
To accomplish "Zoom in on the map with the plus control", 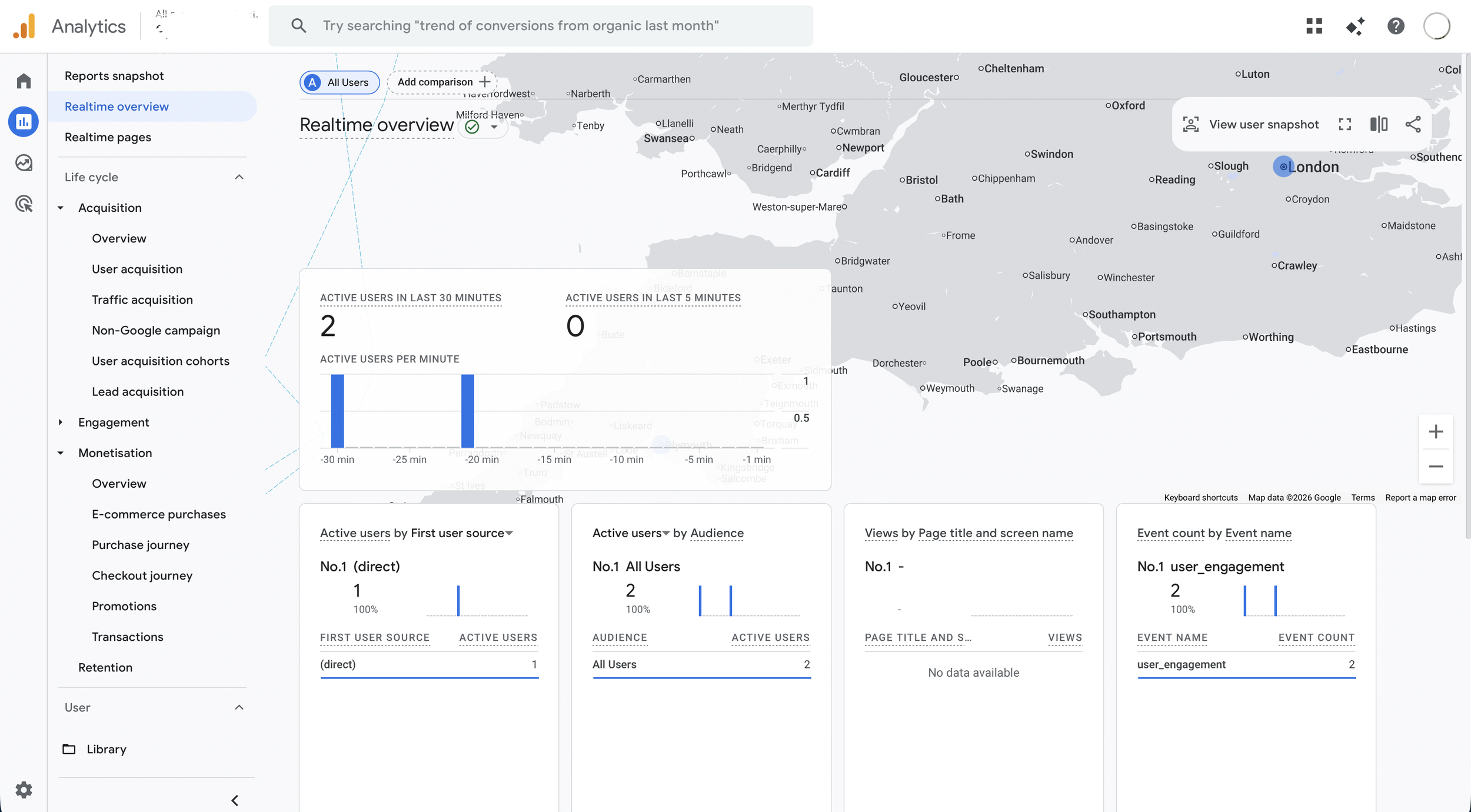I will (1436, 432).
